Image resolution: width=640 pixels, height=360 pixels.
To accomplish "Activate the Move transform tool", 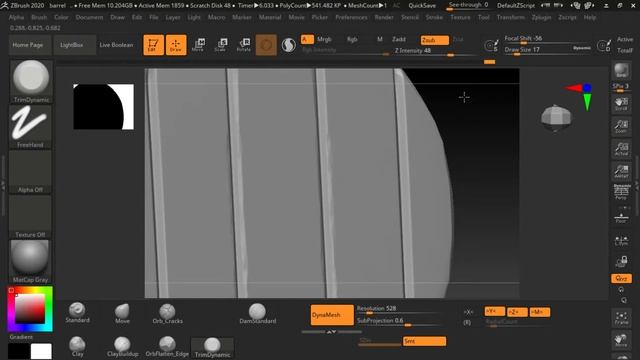I will click(x=198, y=45).
